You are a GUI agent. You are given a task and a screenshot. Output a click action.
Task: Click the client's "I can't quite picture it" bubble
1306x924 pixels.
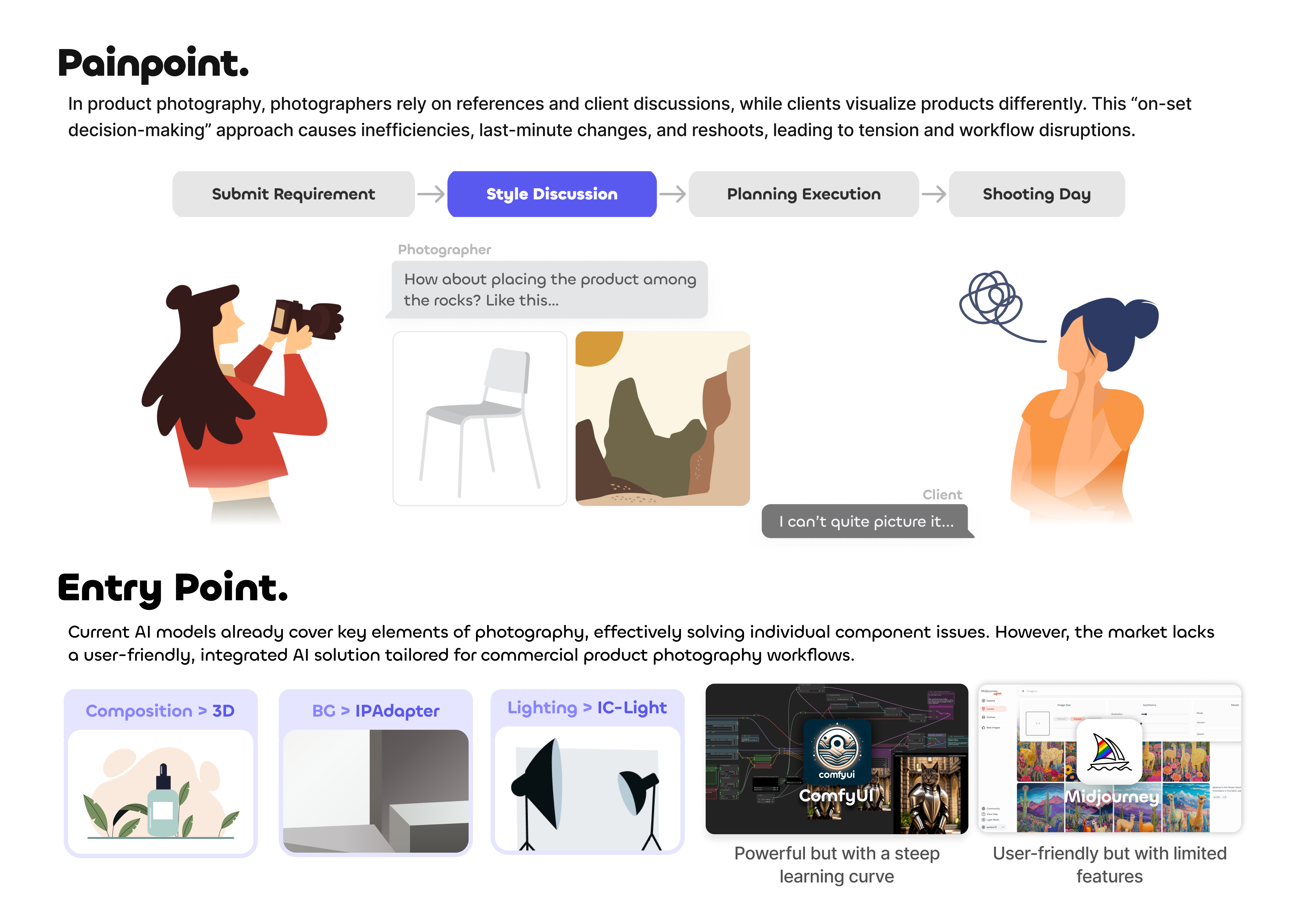[x=867, y=521]
